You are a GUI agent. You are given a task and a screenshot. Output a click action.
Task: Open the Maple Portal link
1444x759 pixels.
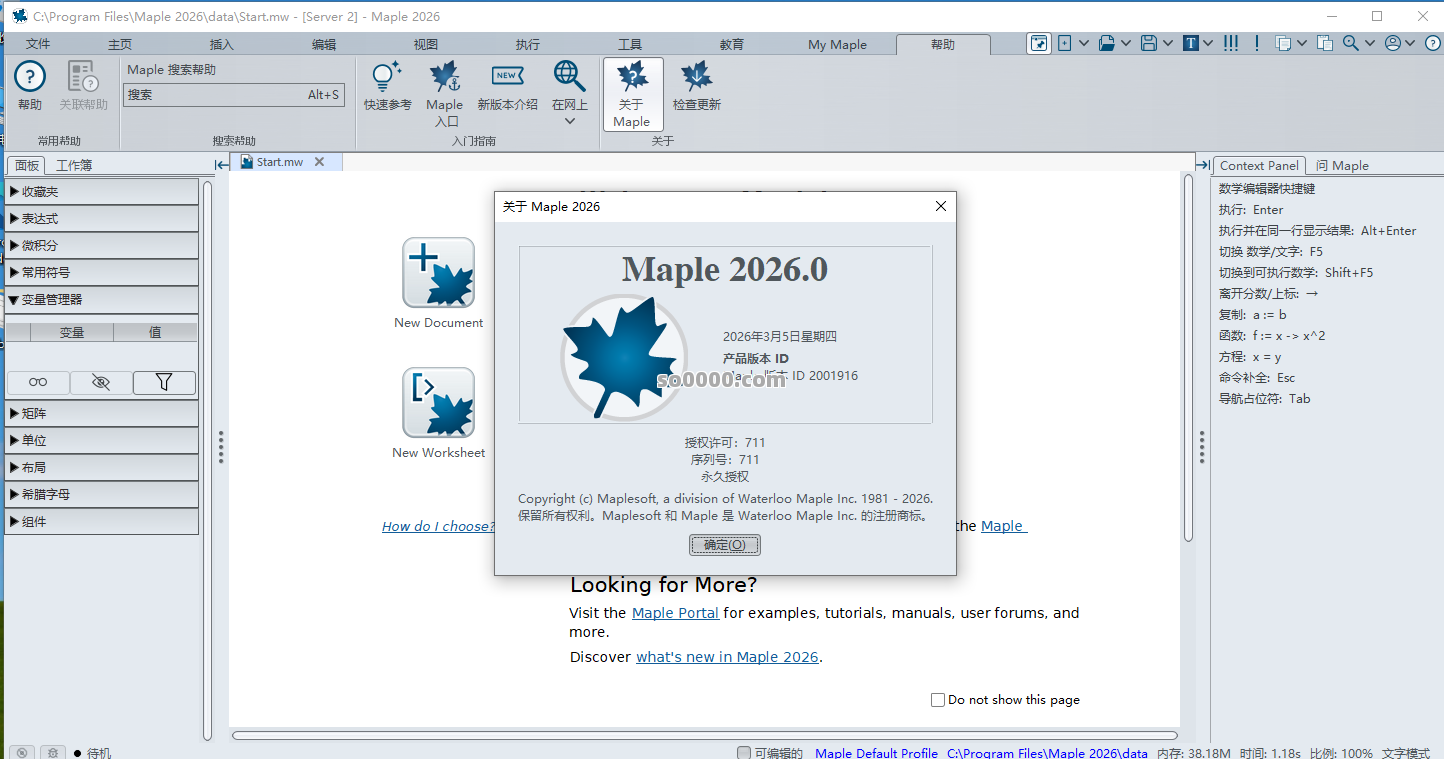675,613
